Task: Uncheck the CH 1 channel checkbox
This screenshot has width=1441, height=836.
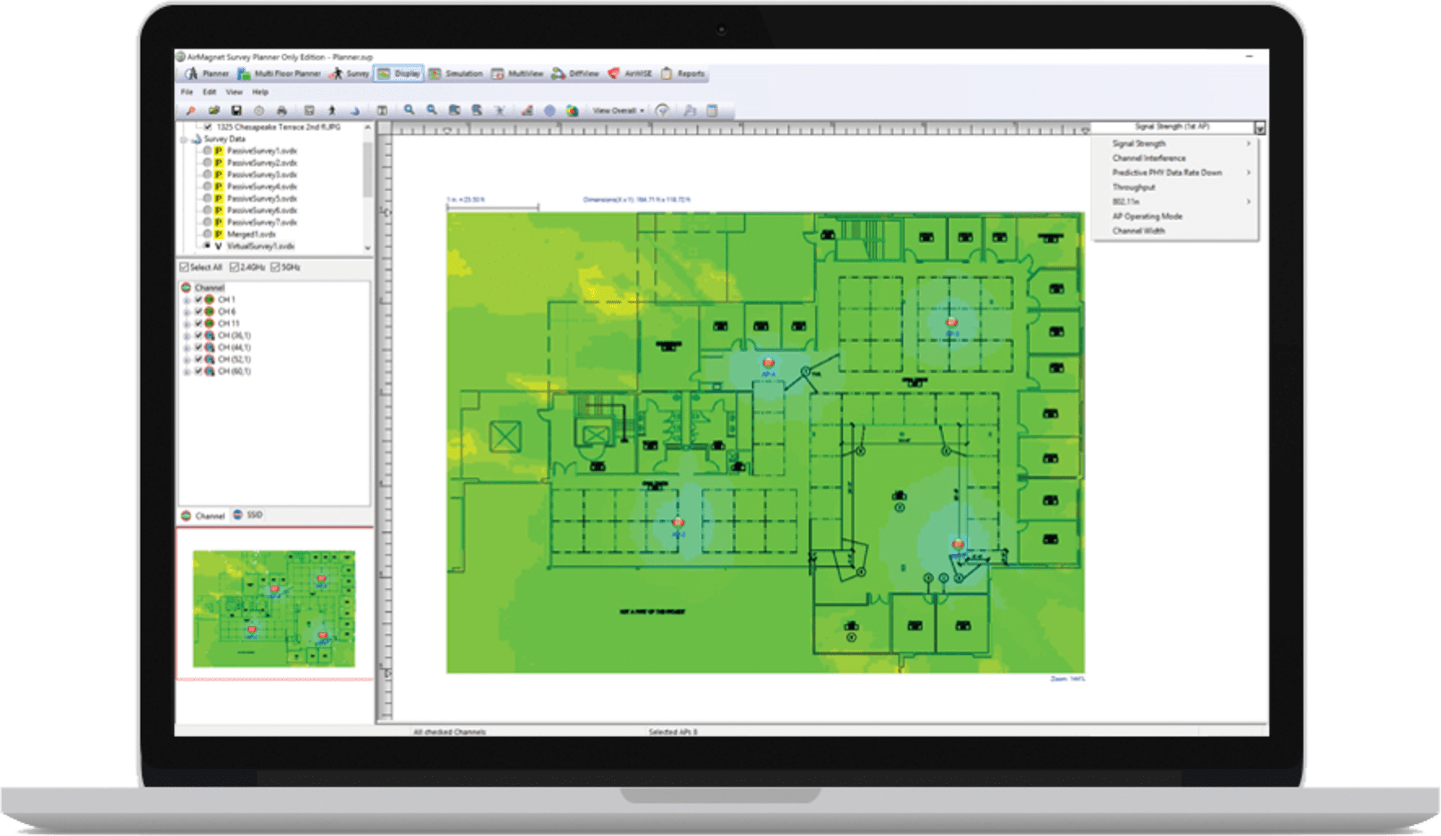Action: tap(198, 300)
